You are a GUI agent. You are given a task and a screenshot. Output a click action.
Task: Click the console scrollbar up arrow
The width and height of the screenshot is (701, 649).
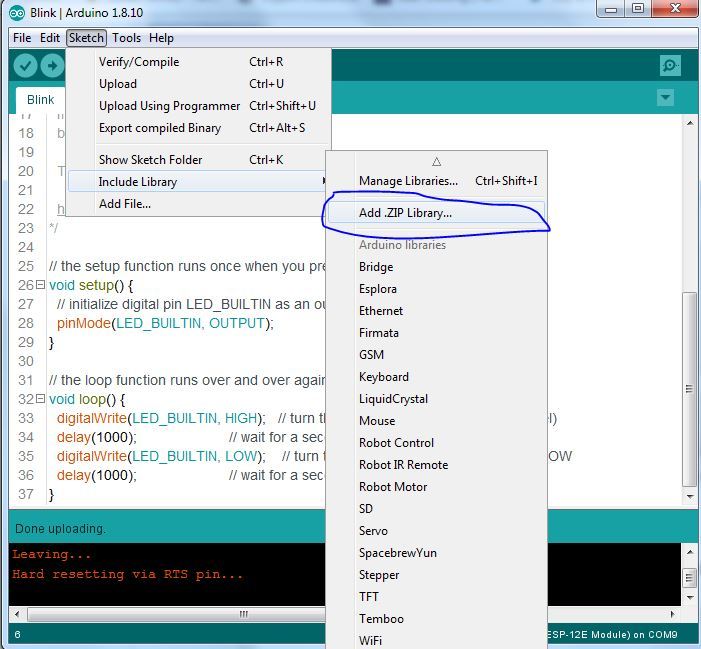pyautogui.click(x=690, y=552)
